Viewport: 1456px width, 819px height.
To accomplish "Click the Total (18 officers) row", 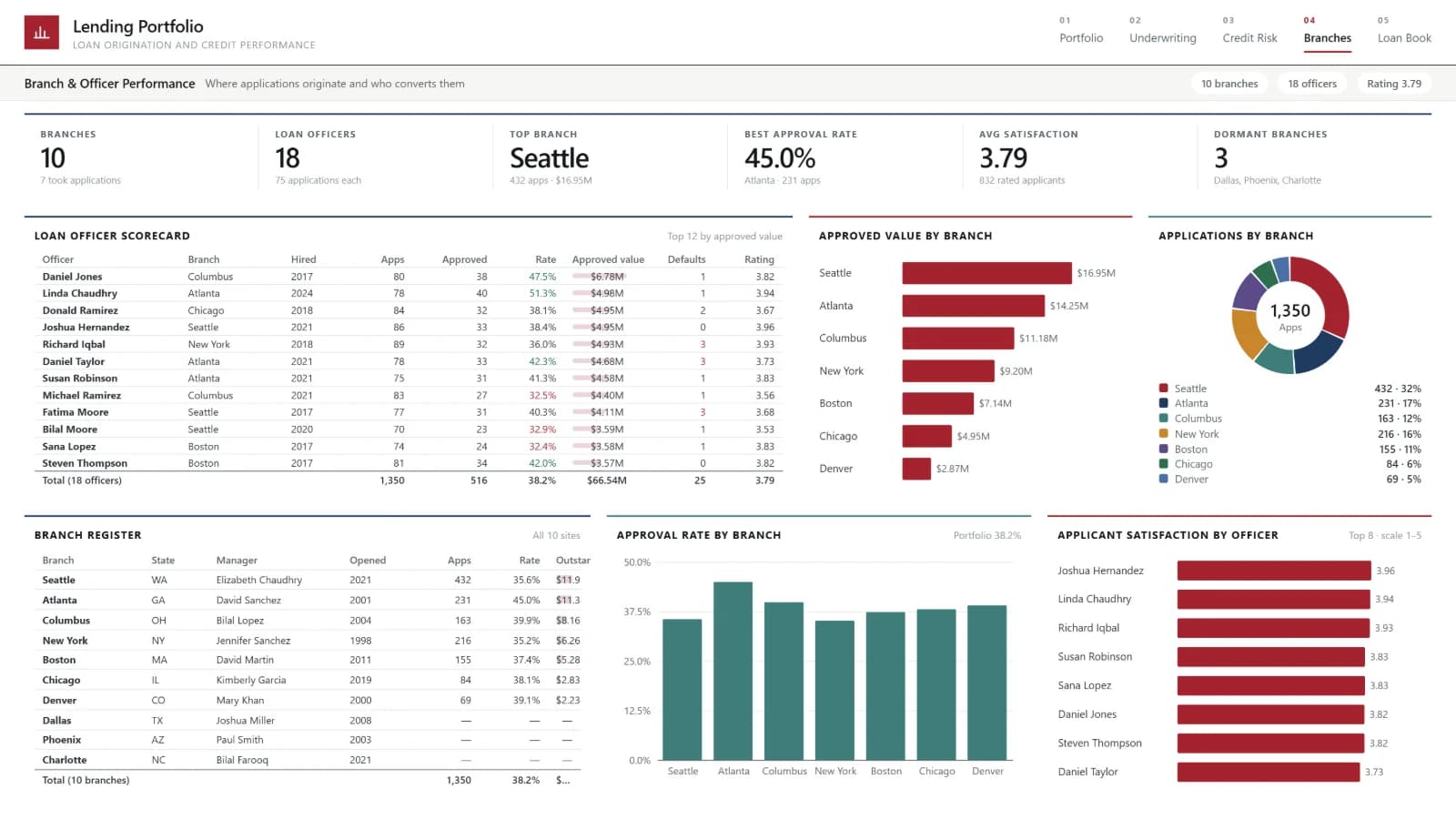I will (x=409, y=480).
